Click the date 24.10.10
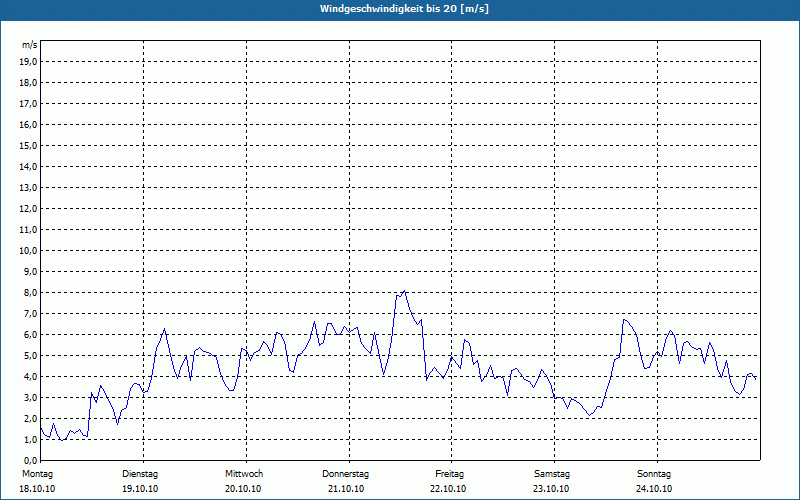The image size is (800, 500). pyautogui.click(x=654, y=489)
